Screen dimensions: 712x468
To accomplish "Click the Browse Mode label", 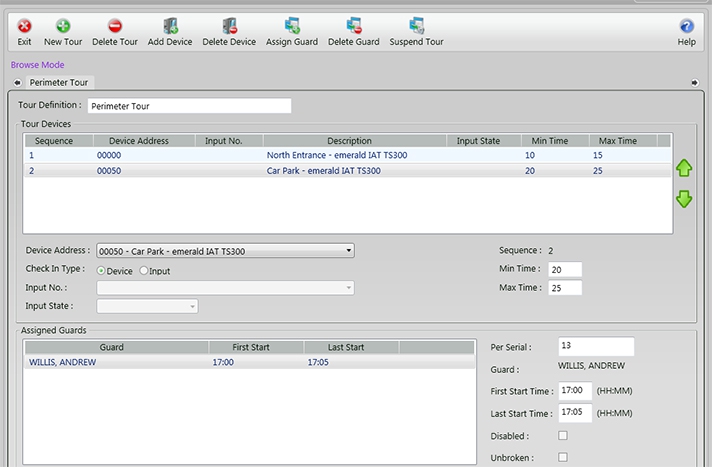I will point(37,65).
